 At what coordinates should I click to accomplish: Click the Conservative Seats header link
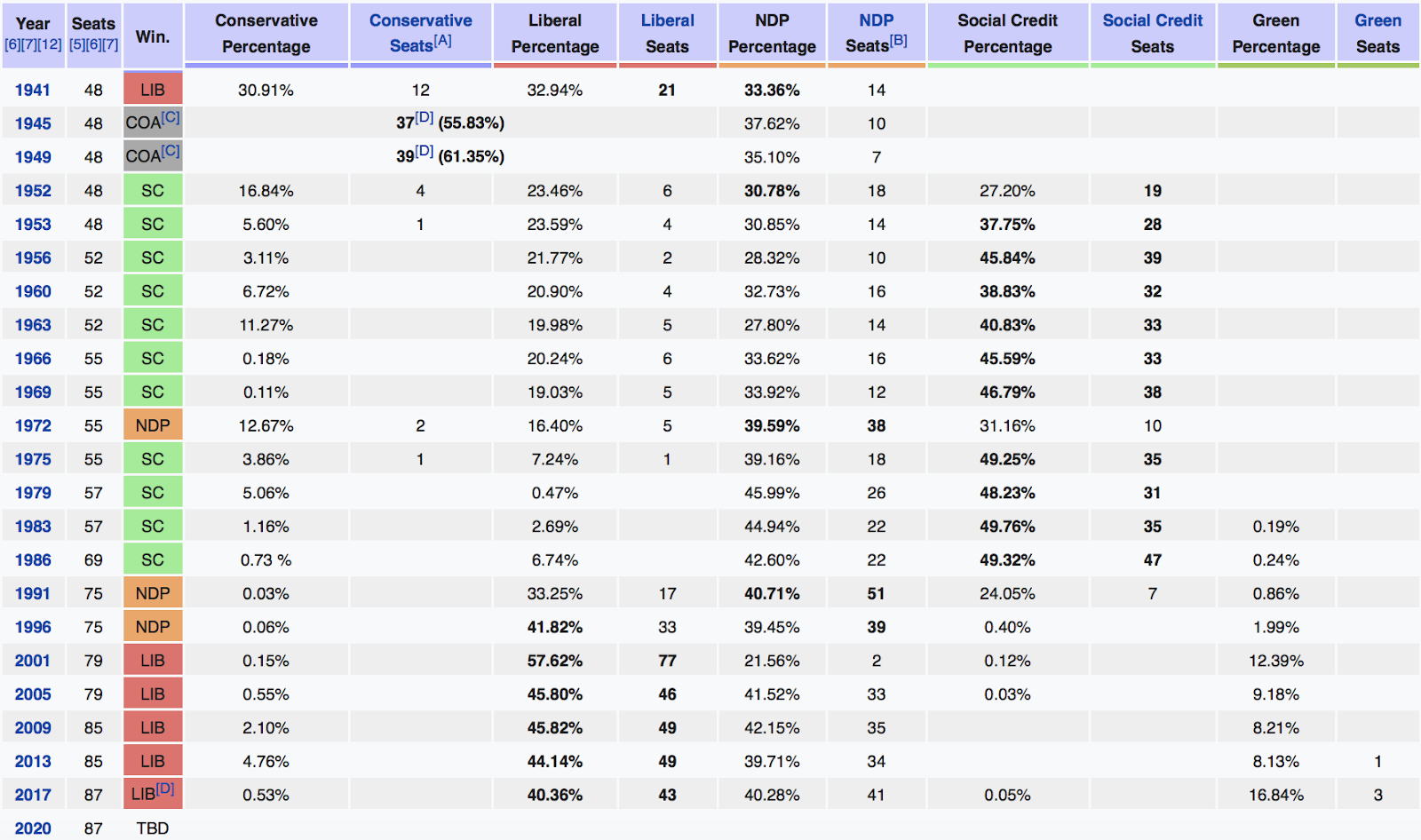420,33
